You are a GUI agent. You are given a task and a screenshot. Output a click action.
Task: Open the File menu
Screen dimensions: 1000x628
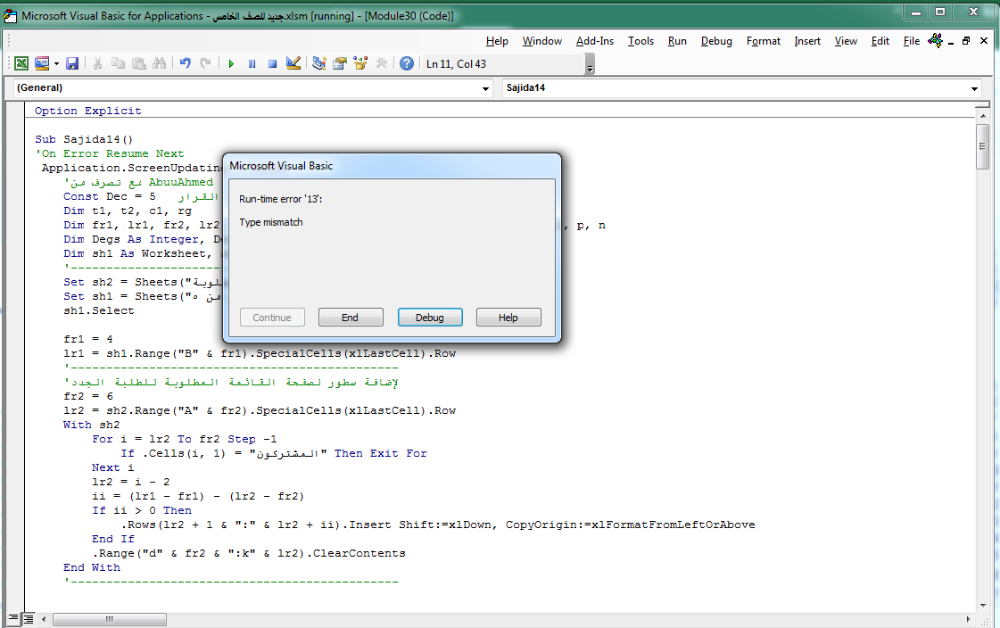click(x=911, y=41)
